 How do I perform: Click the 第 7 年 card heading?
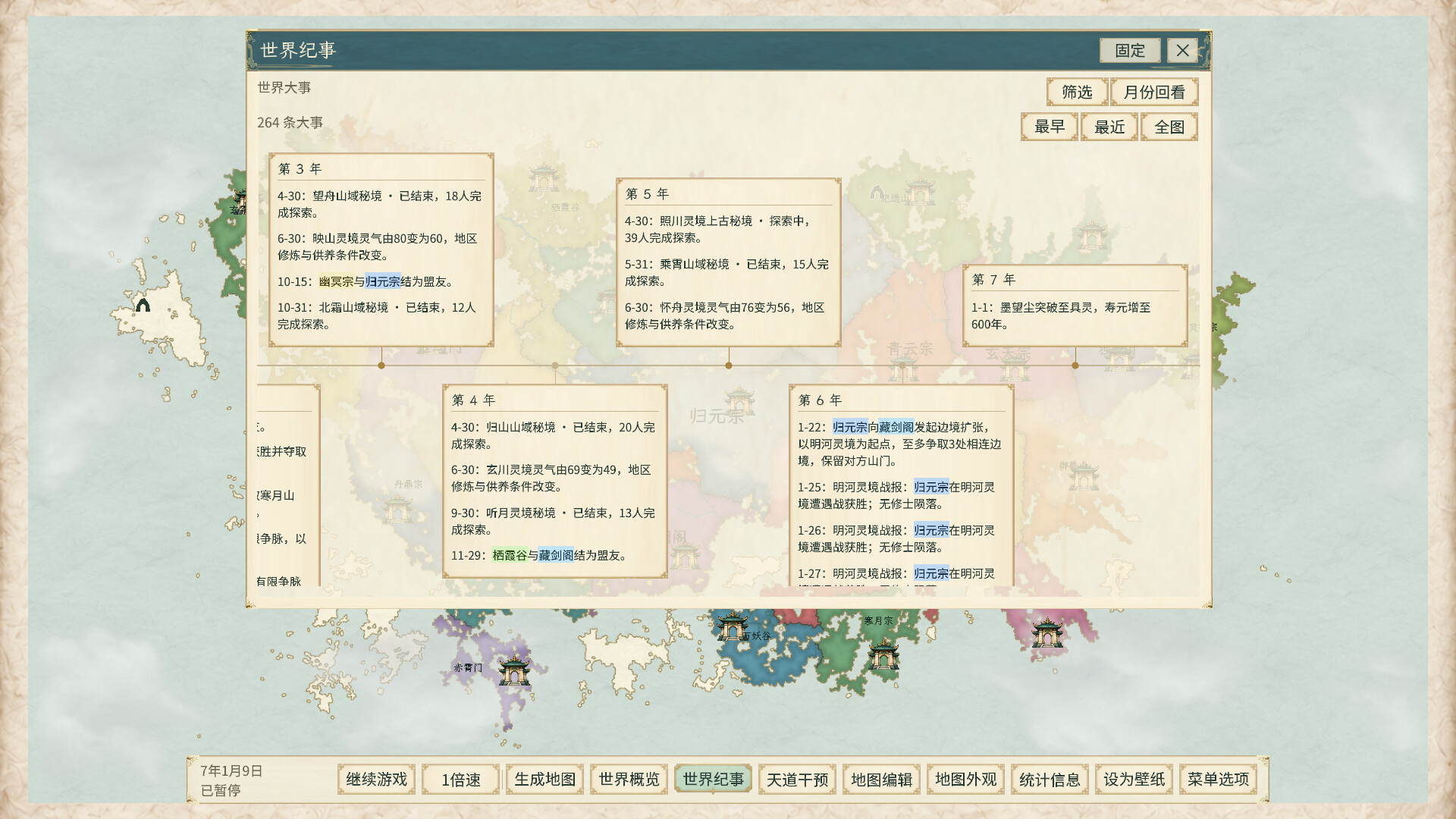coord(993,279)
